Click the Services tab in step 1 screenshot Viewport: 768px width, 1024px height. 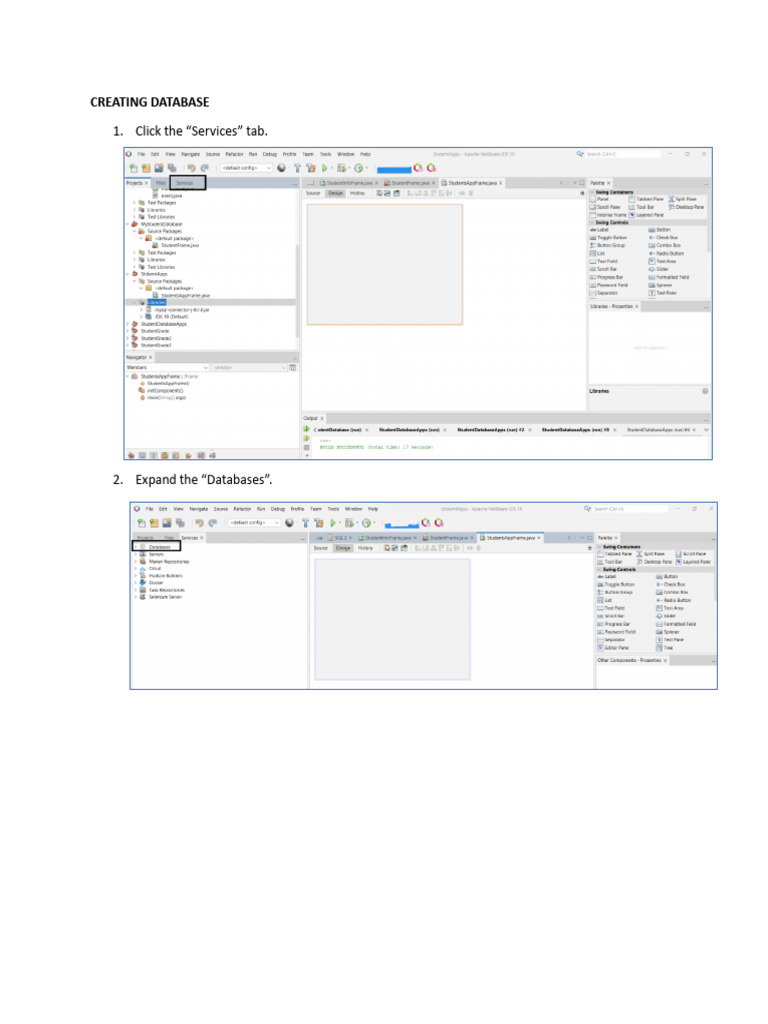[x=185, y=184]
